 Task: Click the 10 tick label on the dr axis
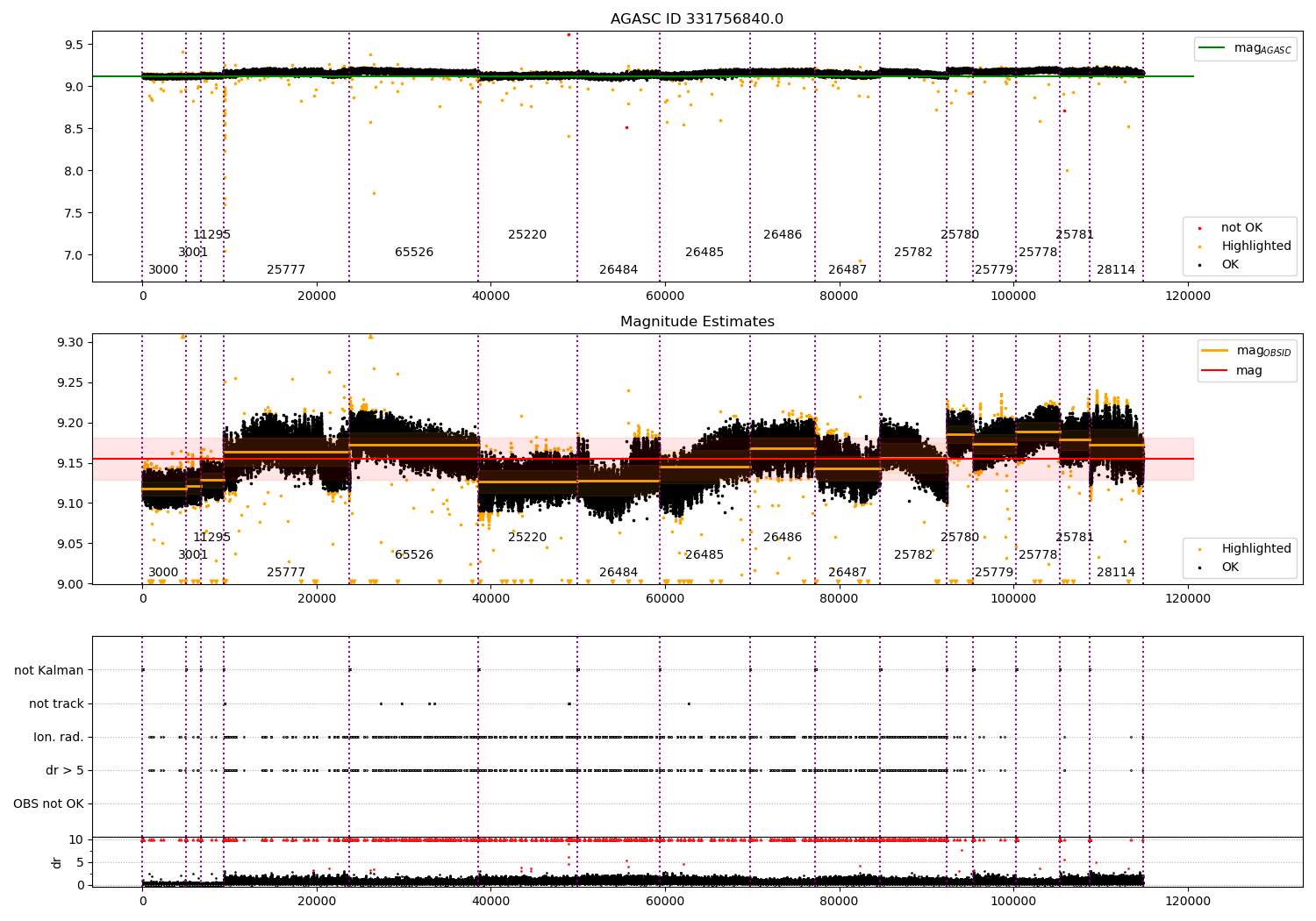pos(76,840)
